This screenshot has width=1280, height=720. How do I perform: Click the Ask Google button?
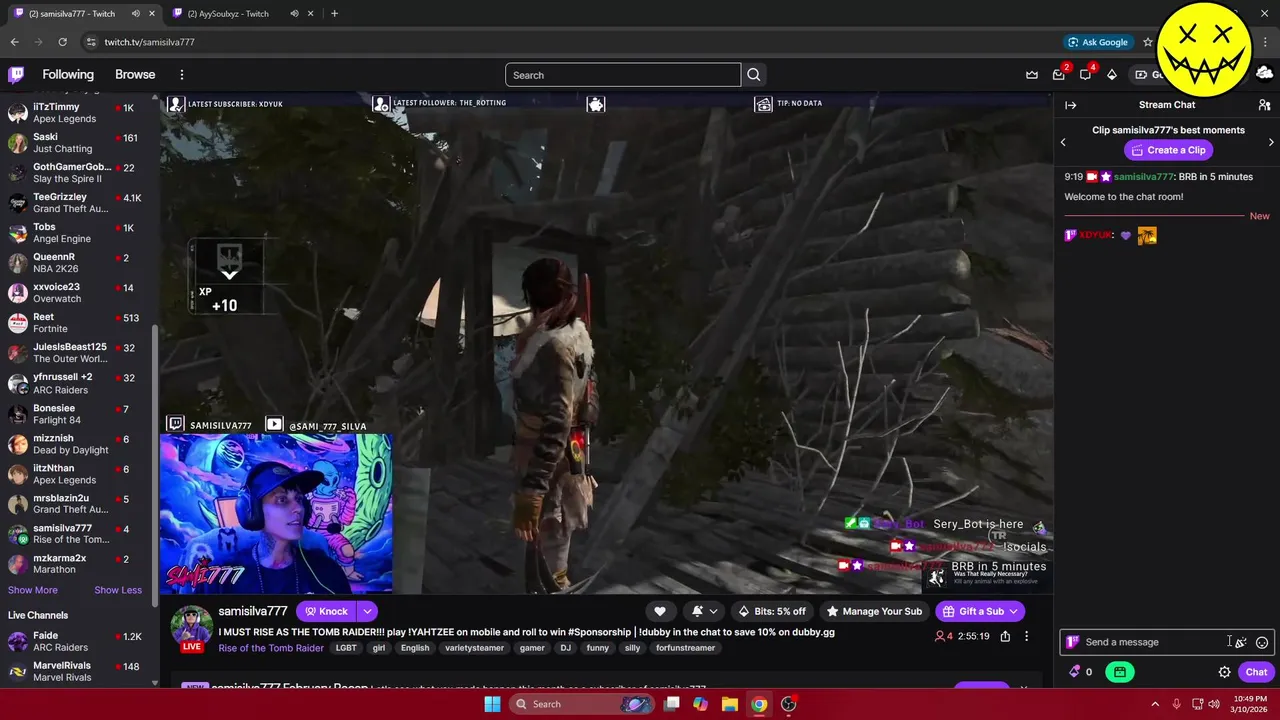click(x=1097, y=42)
